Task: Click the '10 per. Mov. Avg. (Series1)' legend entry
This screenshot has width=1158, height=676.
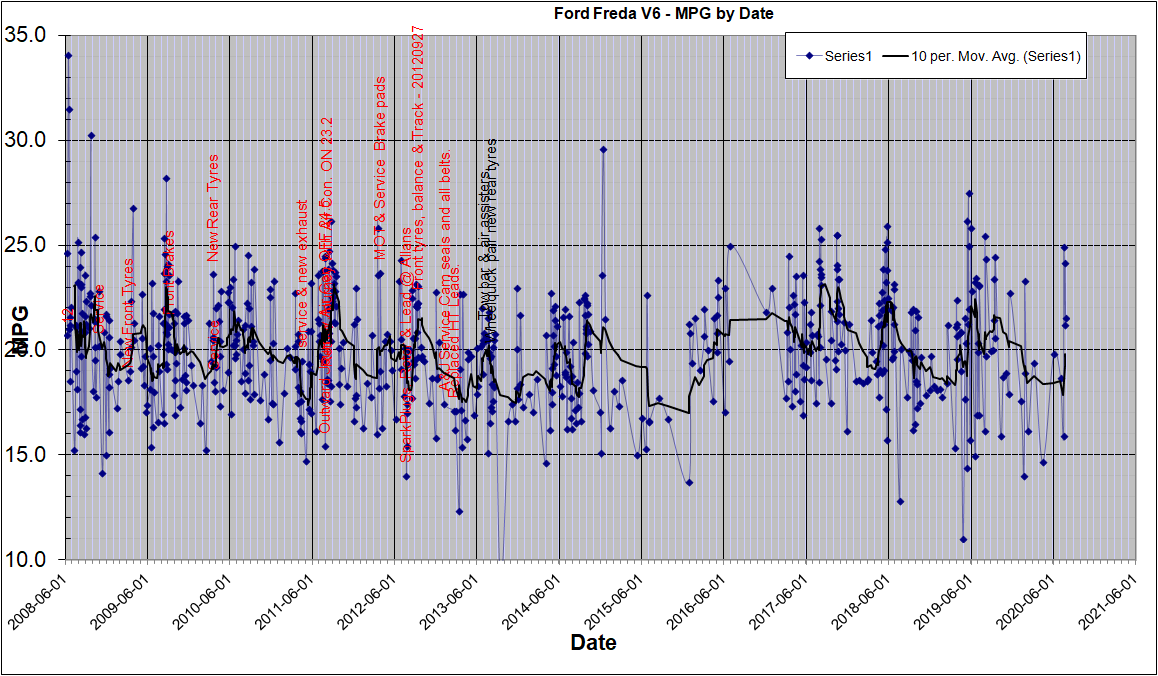Action: pyautogui.click(x=982, y=55)
